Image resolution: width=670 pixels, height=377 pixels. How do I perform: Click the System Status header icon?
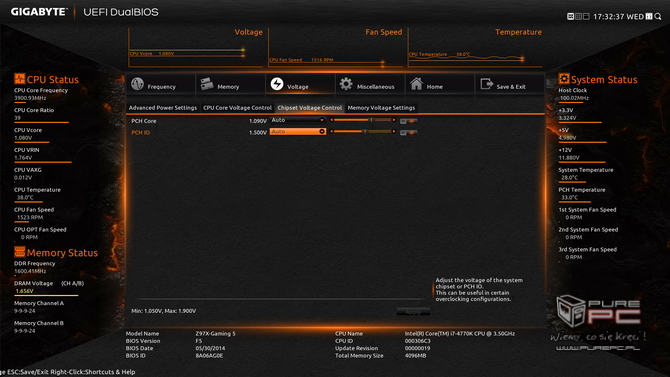(564, 79)
